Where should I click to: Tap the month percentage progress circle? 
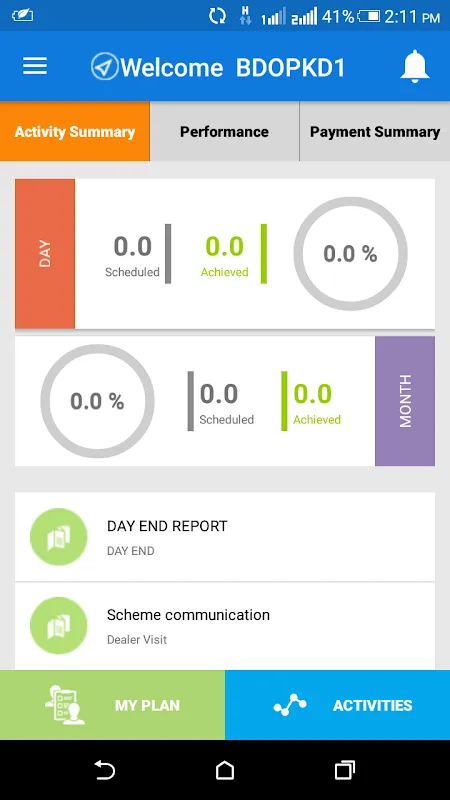pyautogui.click(x=97, y=401)
